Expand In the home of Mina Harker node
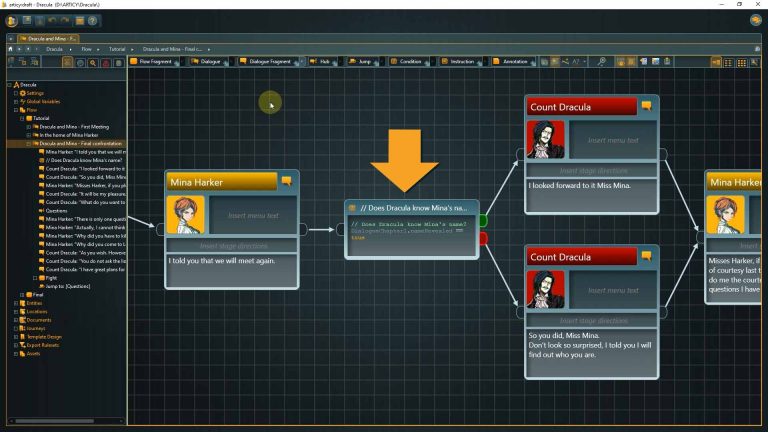Screen dimensions: 768x432 pos(28,135)
